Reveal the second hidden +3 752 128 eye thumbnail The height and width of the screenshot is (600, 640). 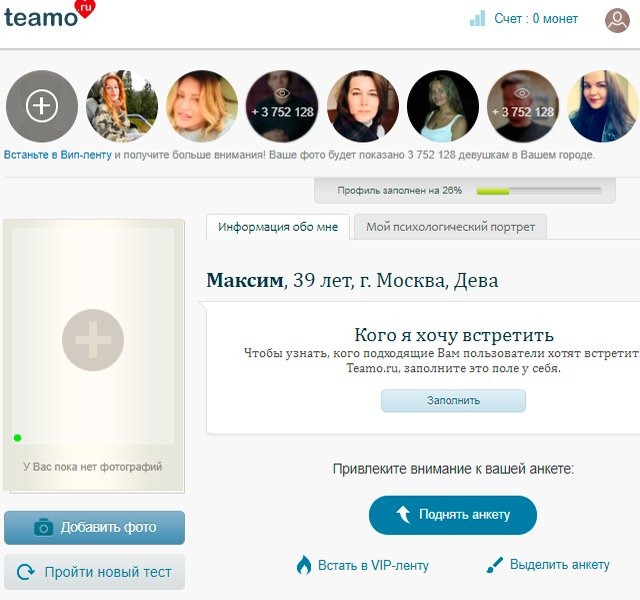tap(522, 106)
